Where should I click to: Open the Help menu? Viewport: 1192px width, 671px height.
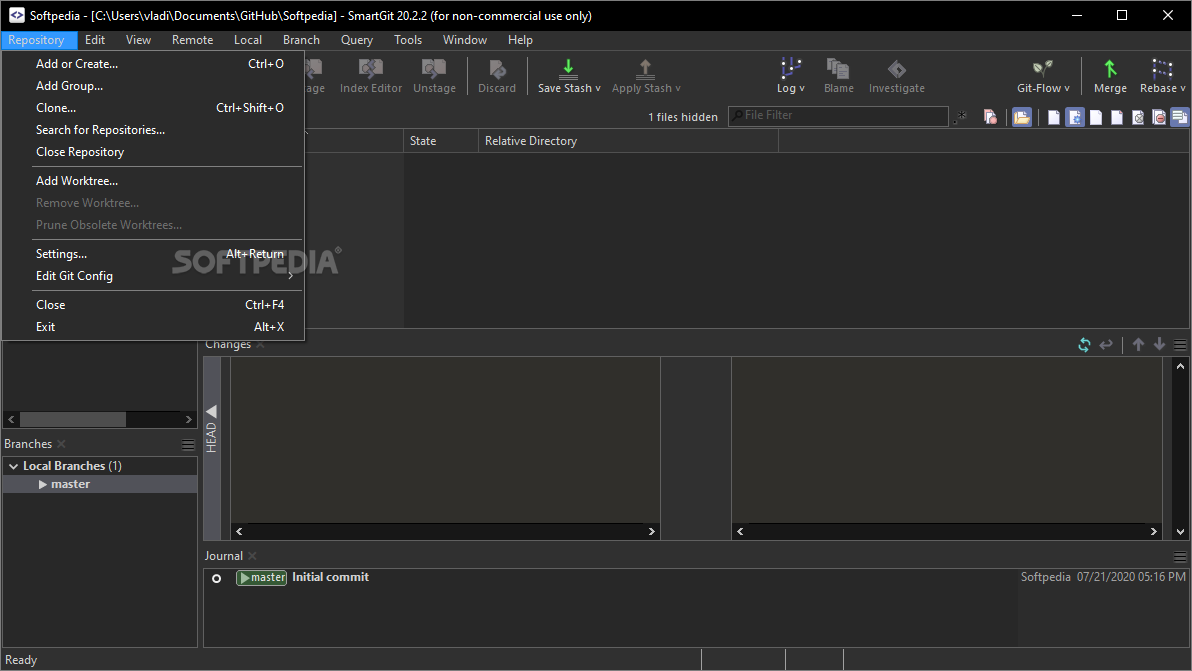[520, 40]
